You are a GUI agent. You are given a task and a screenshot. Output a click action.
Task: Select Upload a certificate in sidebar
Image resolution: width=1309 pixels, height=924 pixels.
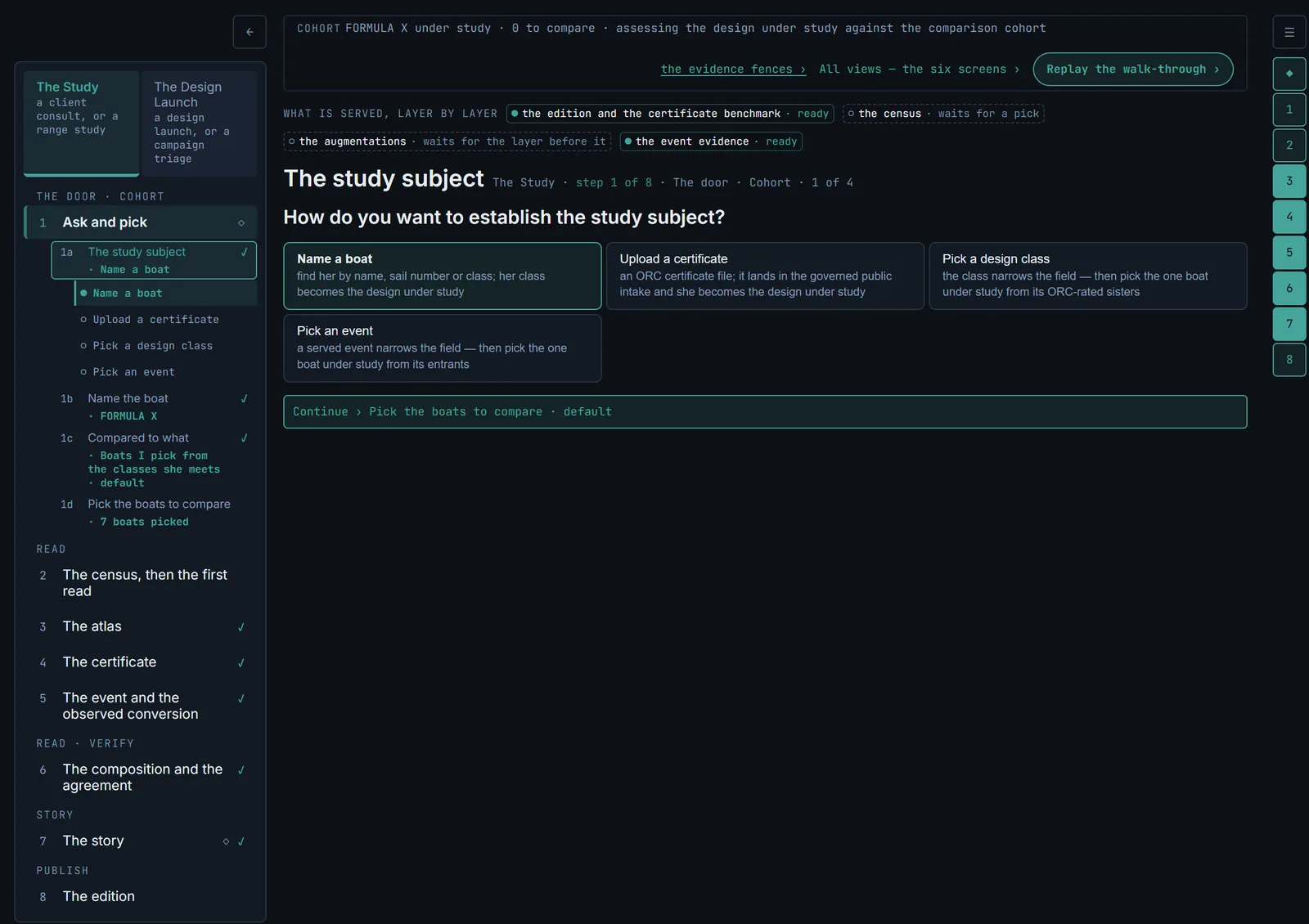coord(165,320)
